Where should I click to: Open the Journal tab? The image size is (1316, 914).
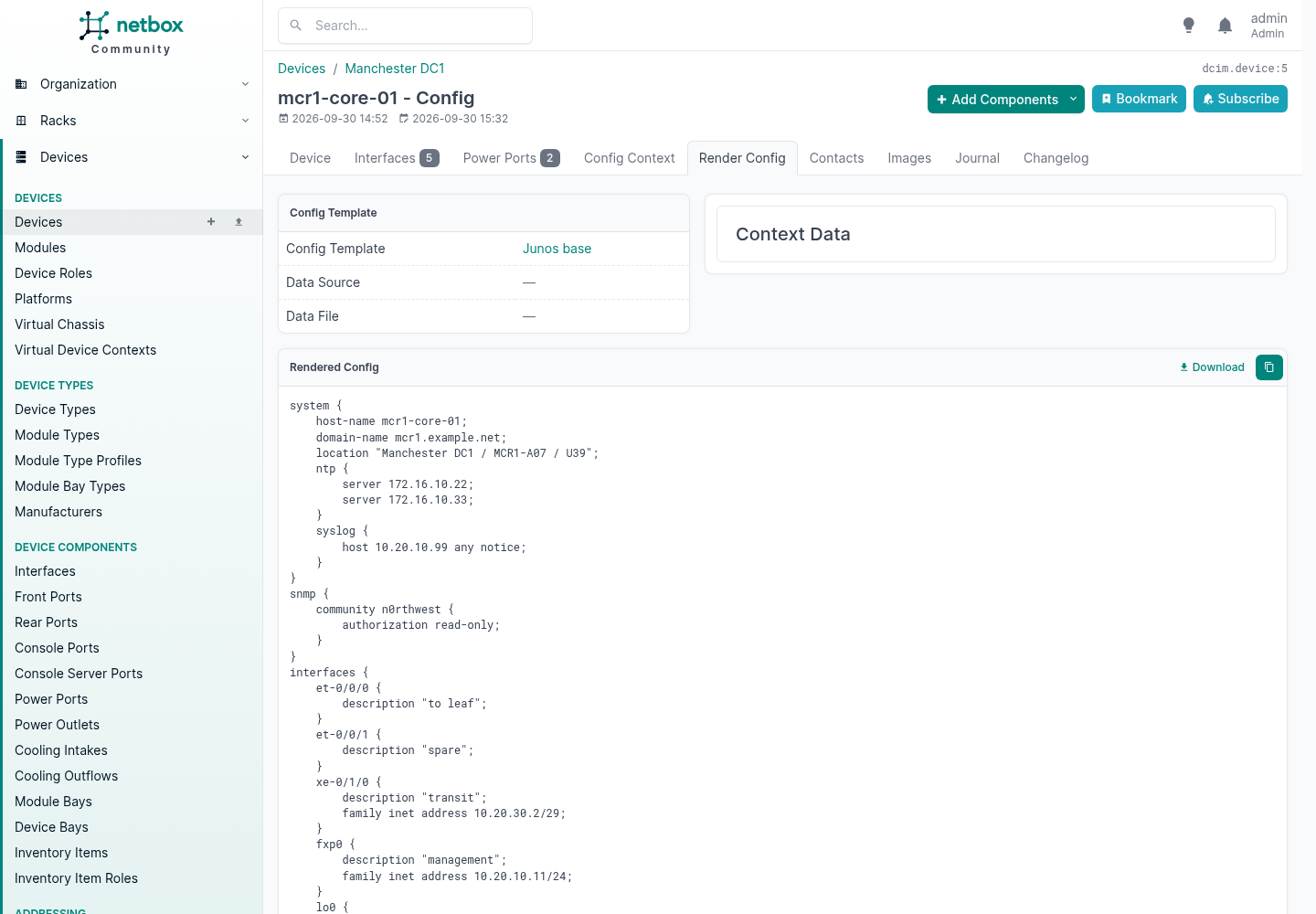tap(977, 158)
